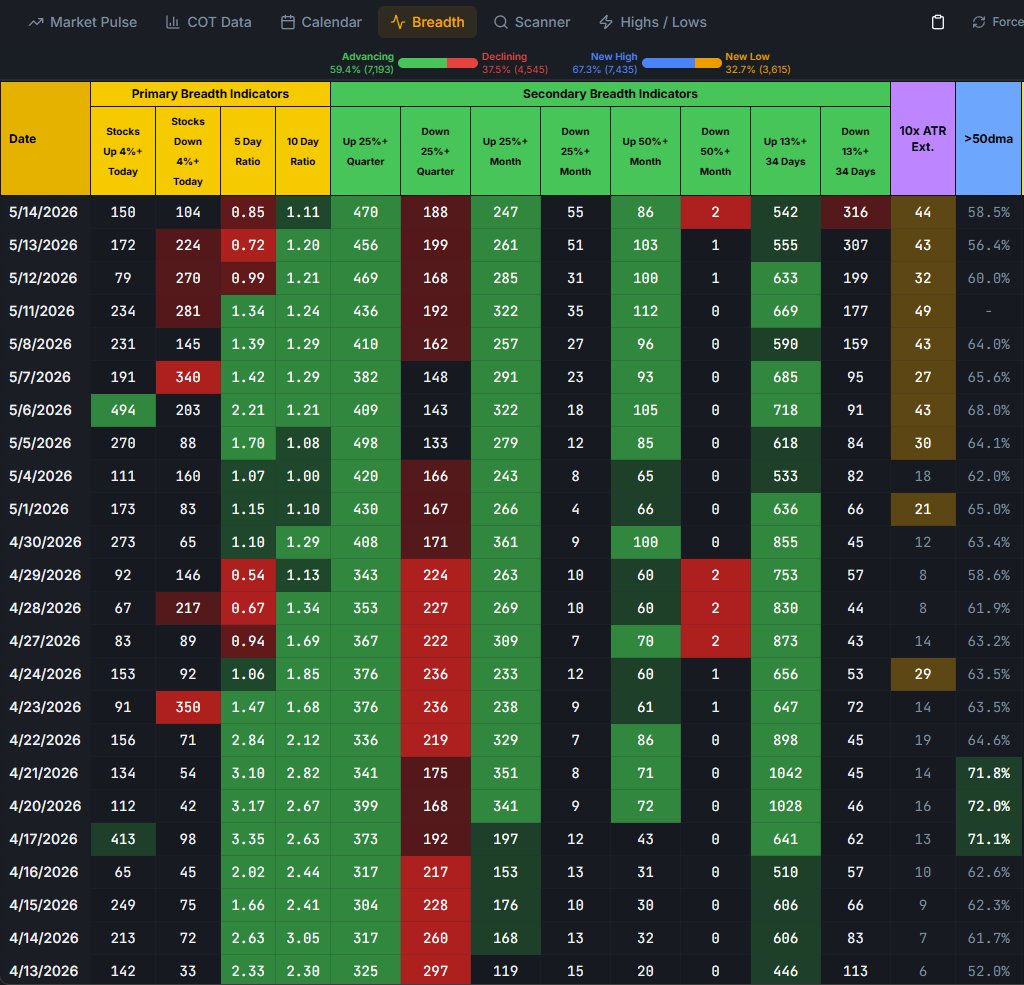This screenshot has height=985, width=1024.
Task: Click the Down 25%+ Month header
Action: (x=575, y=151)
